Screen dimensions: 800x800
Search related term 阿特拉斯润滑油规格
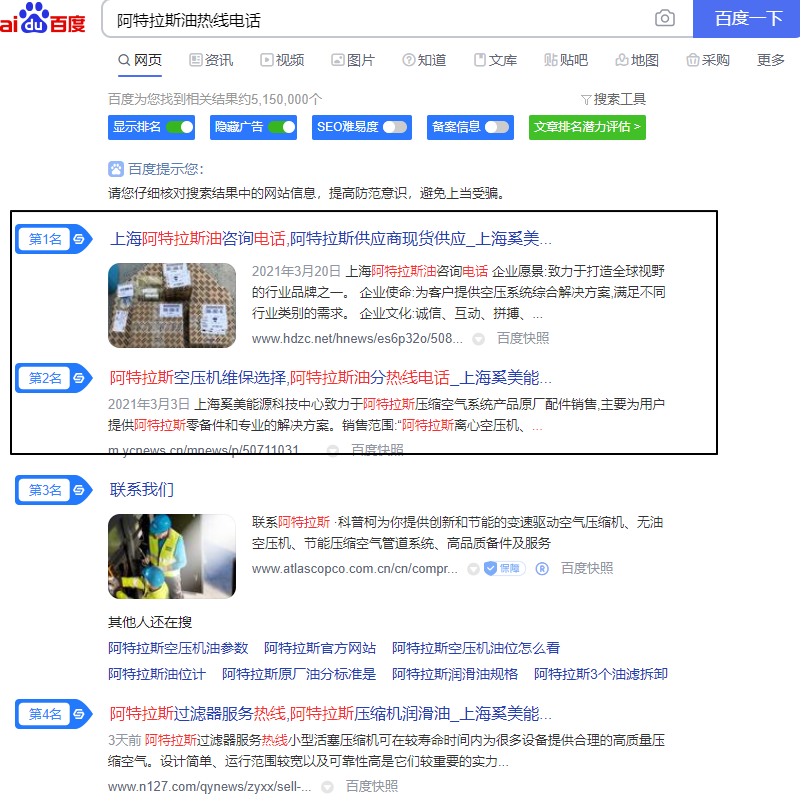tap(455, 674)
